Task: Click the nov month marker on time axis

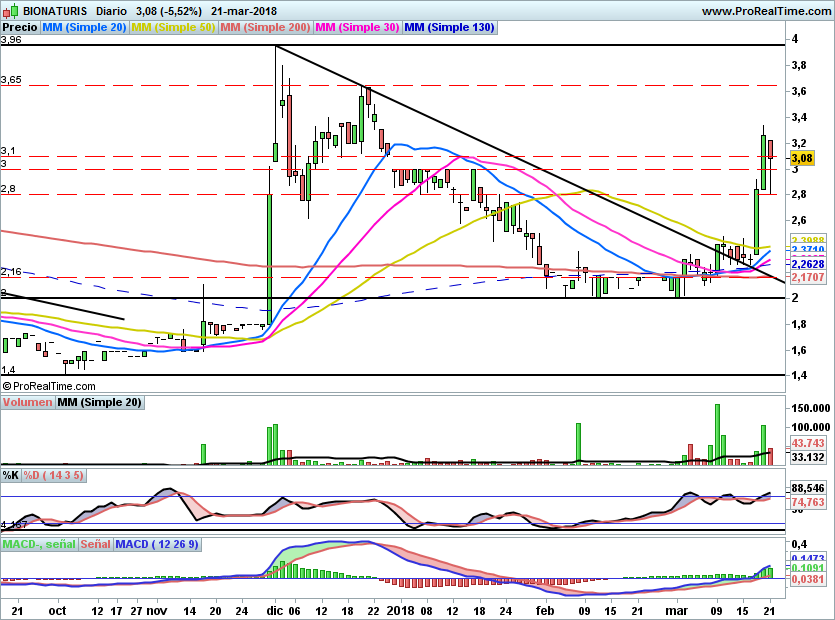Action: pyautogui.click(x=157, y=611)
